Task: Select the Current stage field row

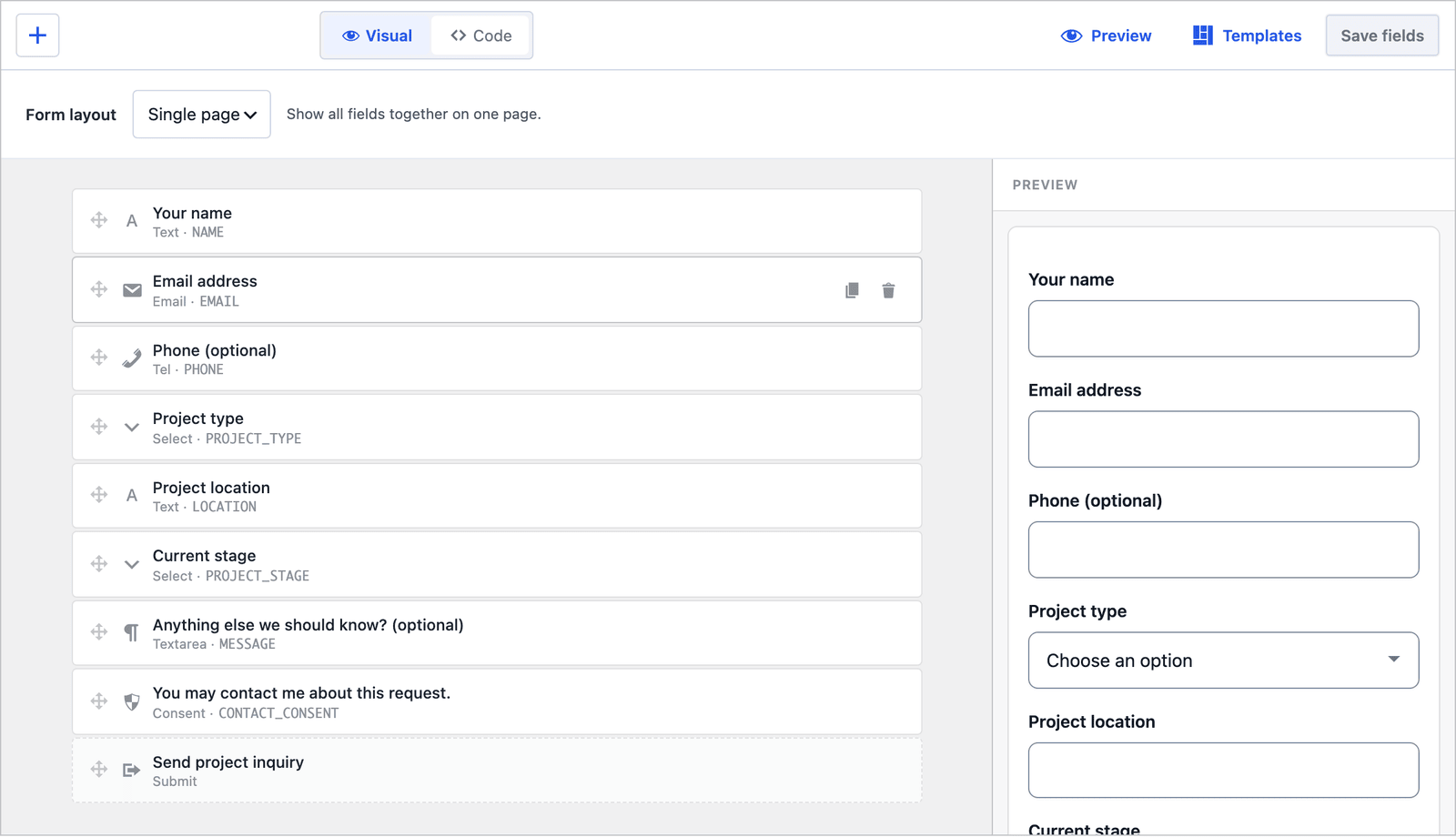Action: pos(497,565)
